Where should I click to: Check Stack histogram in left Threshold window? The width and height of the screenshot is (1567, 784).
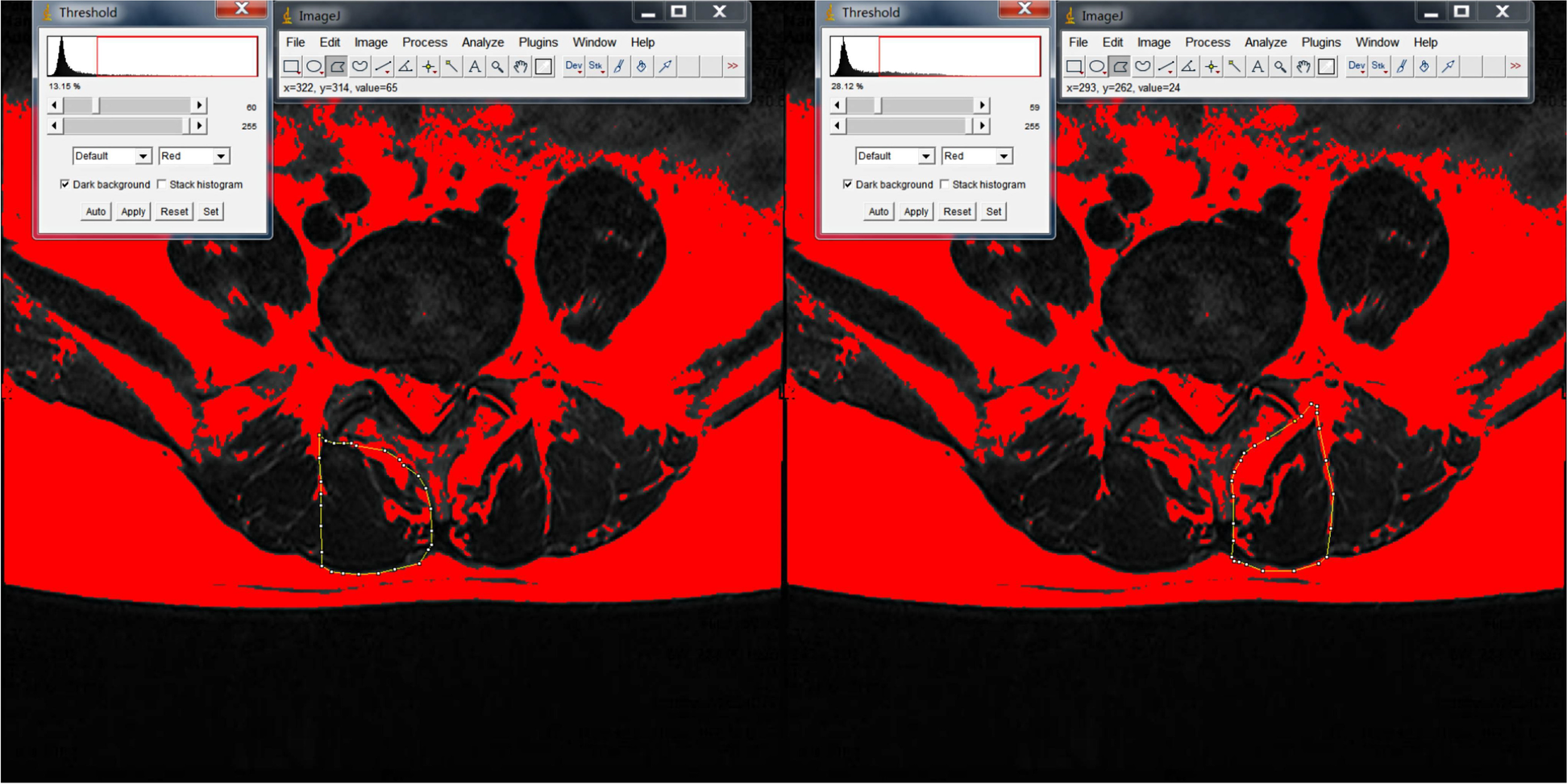point(162,185)
